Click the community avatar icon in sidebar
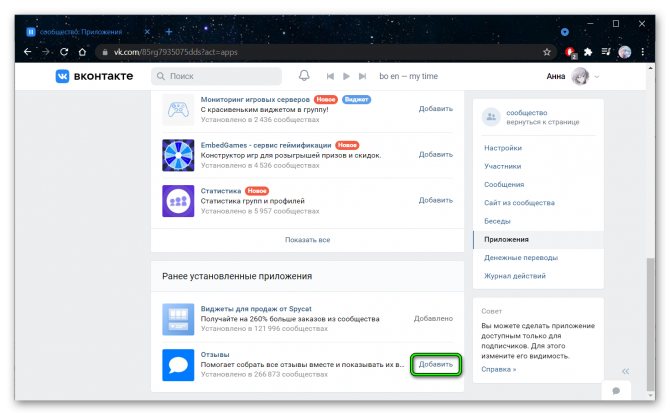The height and width of the screenshot is (415, 670). point(491,117)
